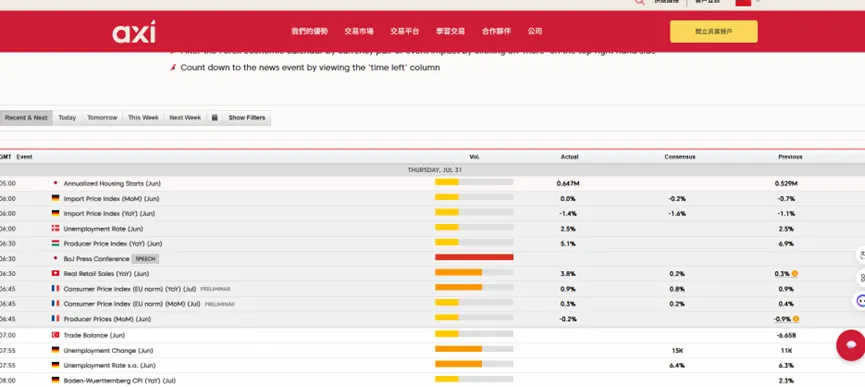Open Unemployment Rate s.a. (Jun) event
865x387 pixels.
click(x=109, y=366)
